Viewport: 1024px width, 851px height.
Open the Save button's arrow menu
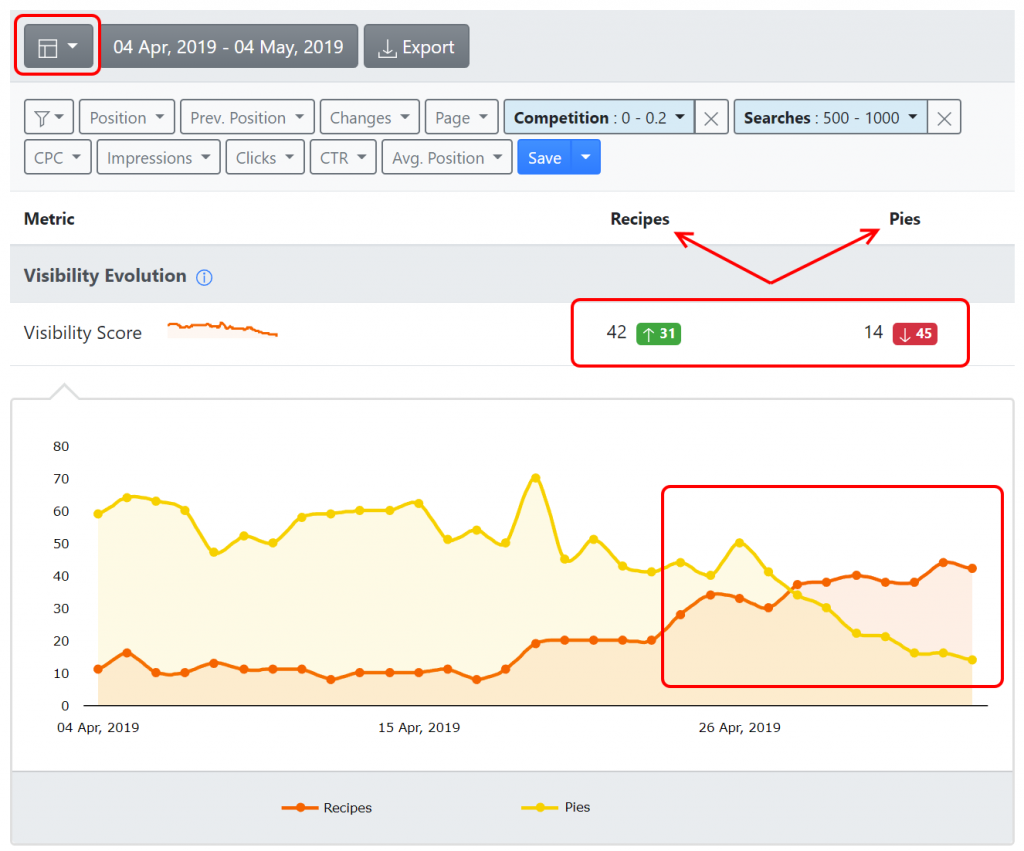pos(586,157)
